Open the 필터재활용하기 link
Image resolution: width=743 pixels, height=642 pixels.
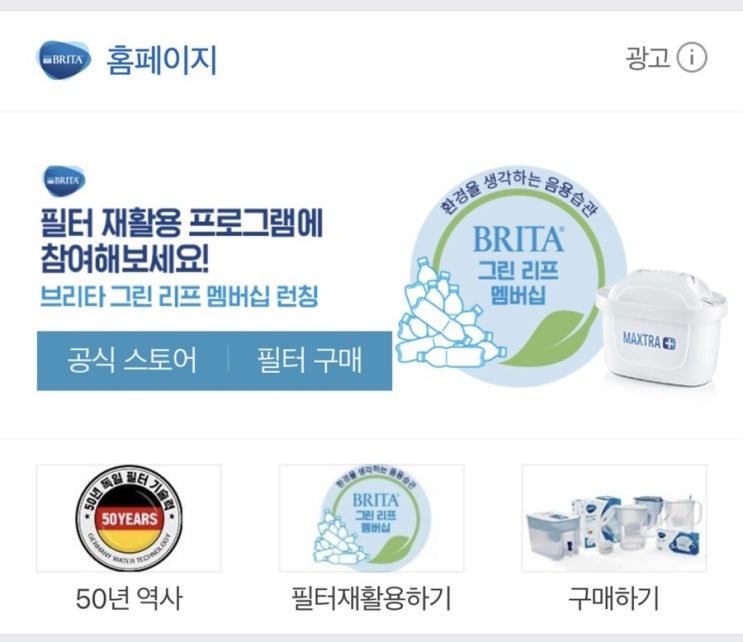(x=371, y=598)
